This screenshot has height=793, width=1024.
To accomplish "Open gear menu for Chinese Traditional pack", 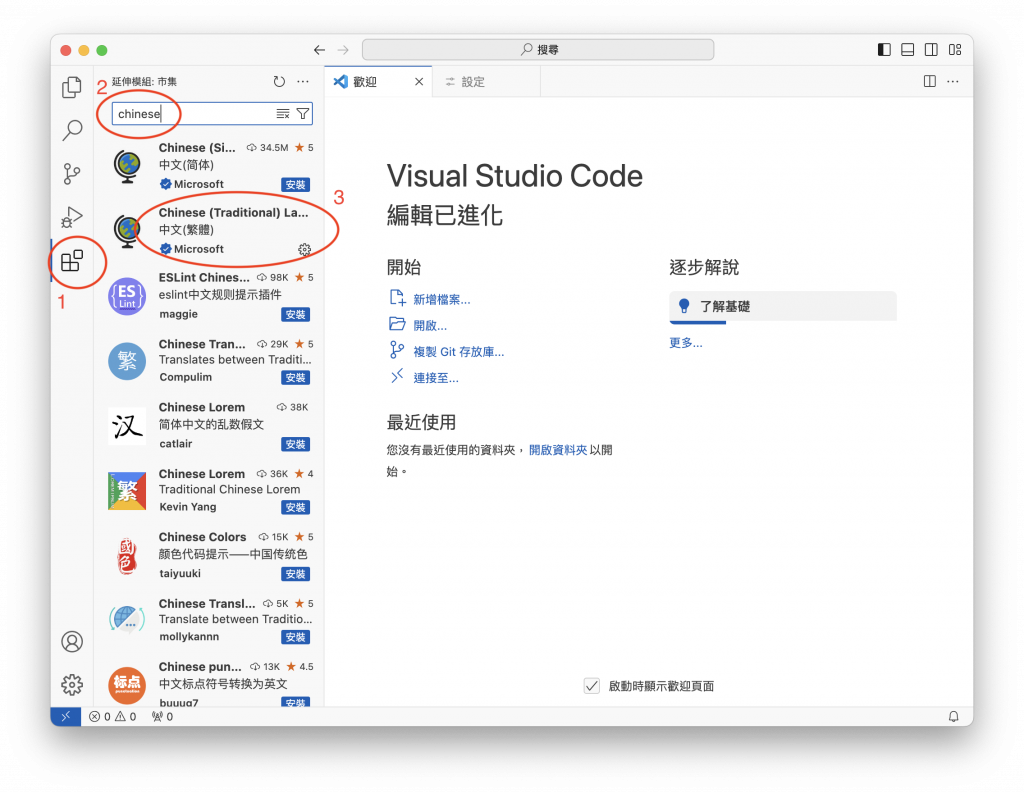I will 304,250.
